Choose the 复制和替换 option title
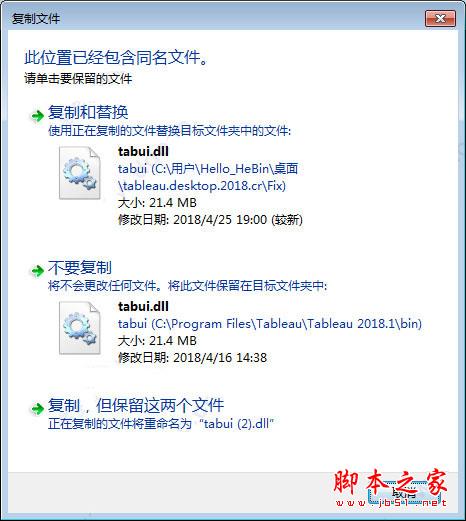The width and height of the screenshot is (466, 521). tap(88, 112)
